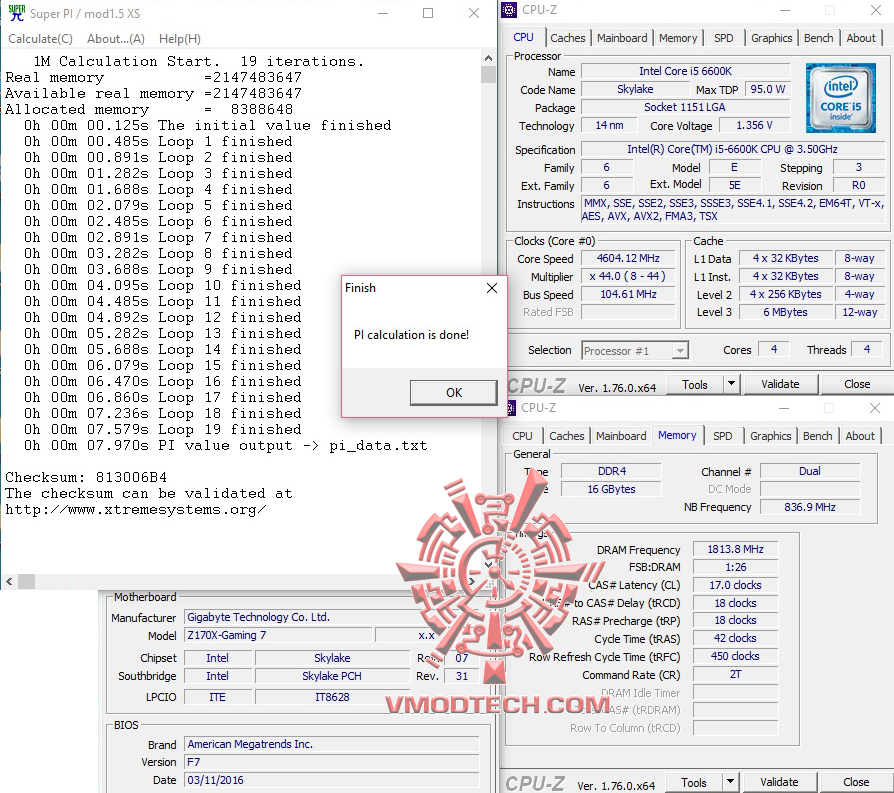The image size is (894, 793).
Task: Select CPU tab in lower CPU-Z window
Action: [522, 436]
